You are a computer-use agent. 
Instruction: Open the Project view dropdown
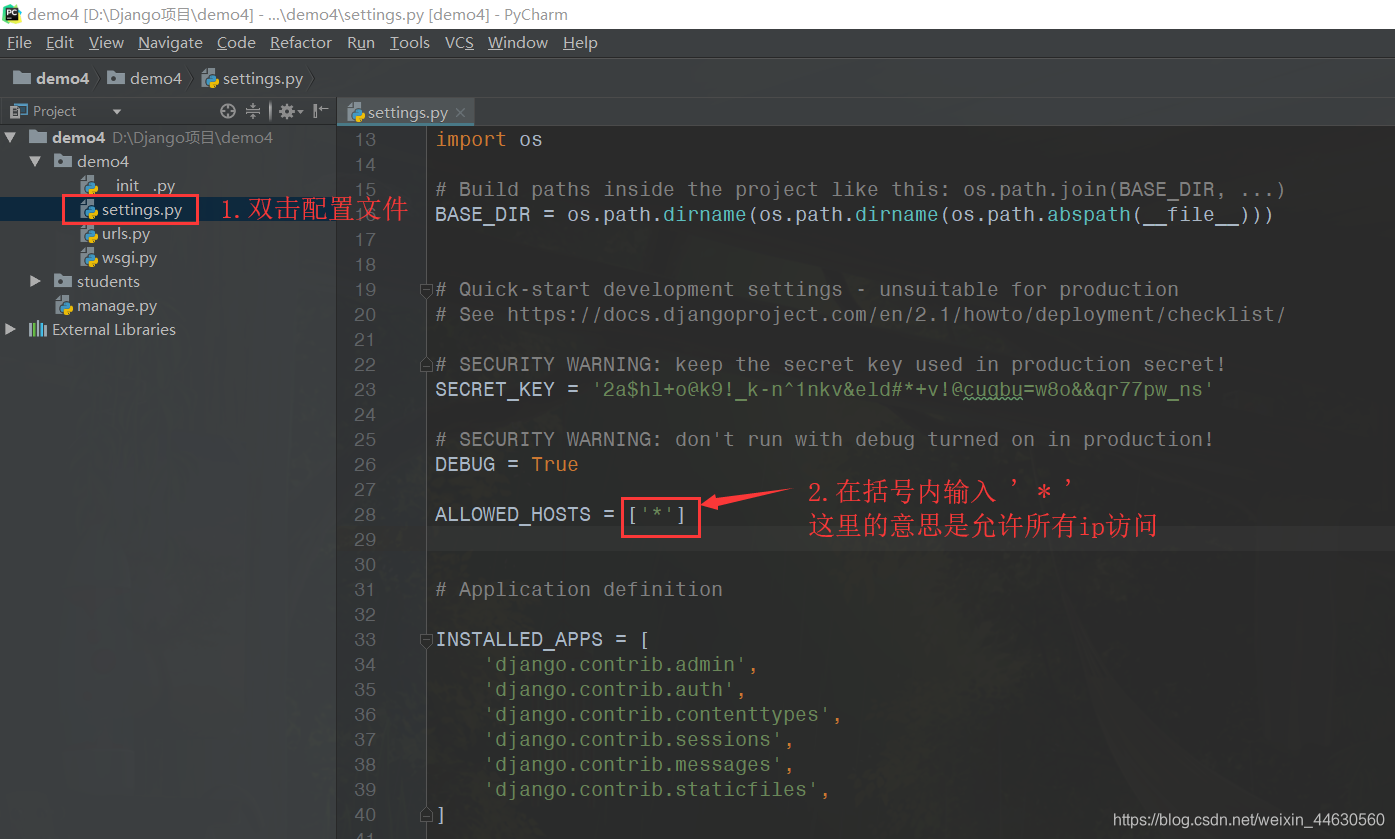(x=117, y=111)
